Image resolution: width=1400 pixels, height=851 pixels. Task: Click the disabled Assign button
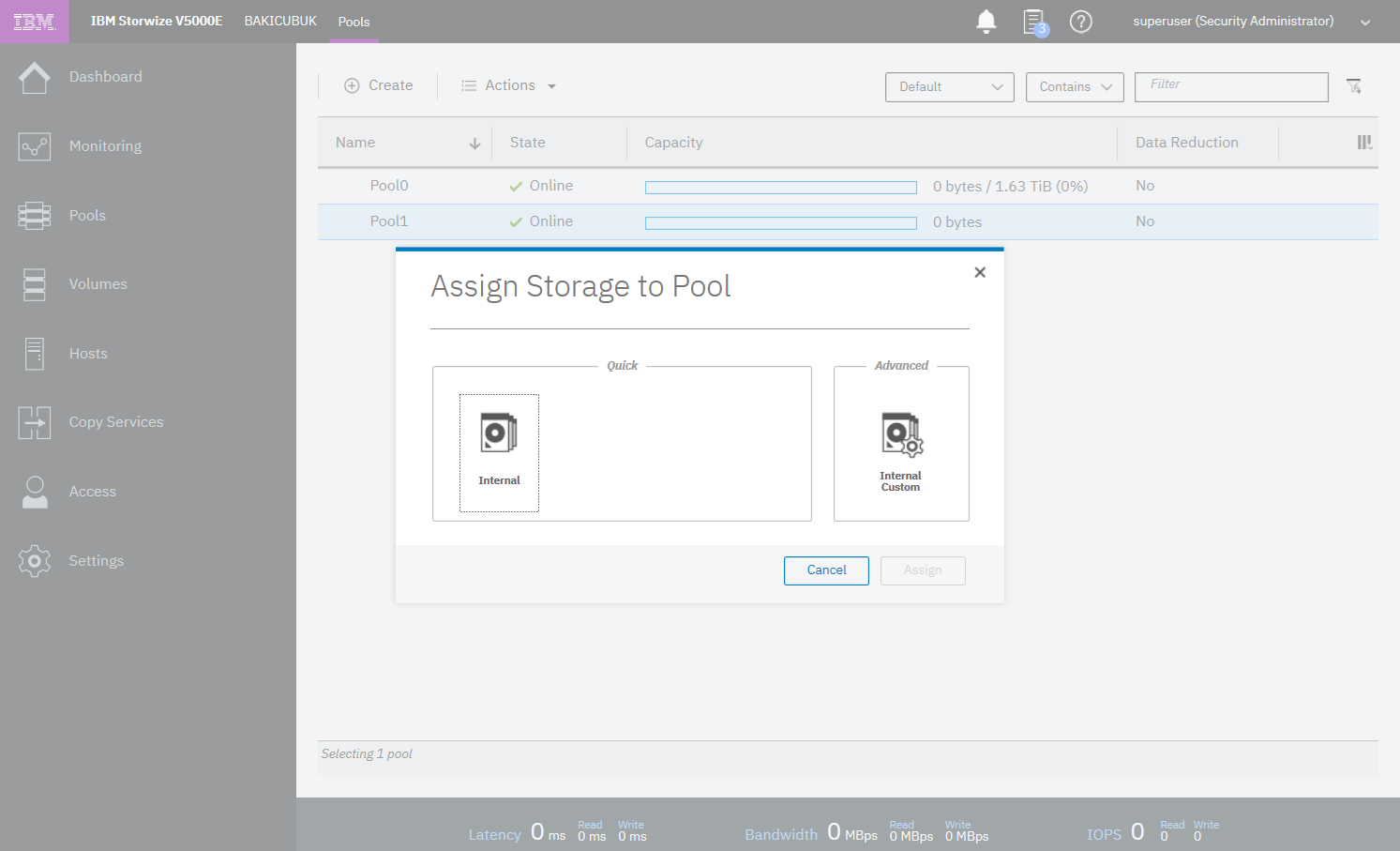click(x=923, y=570)
